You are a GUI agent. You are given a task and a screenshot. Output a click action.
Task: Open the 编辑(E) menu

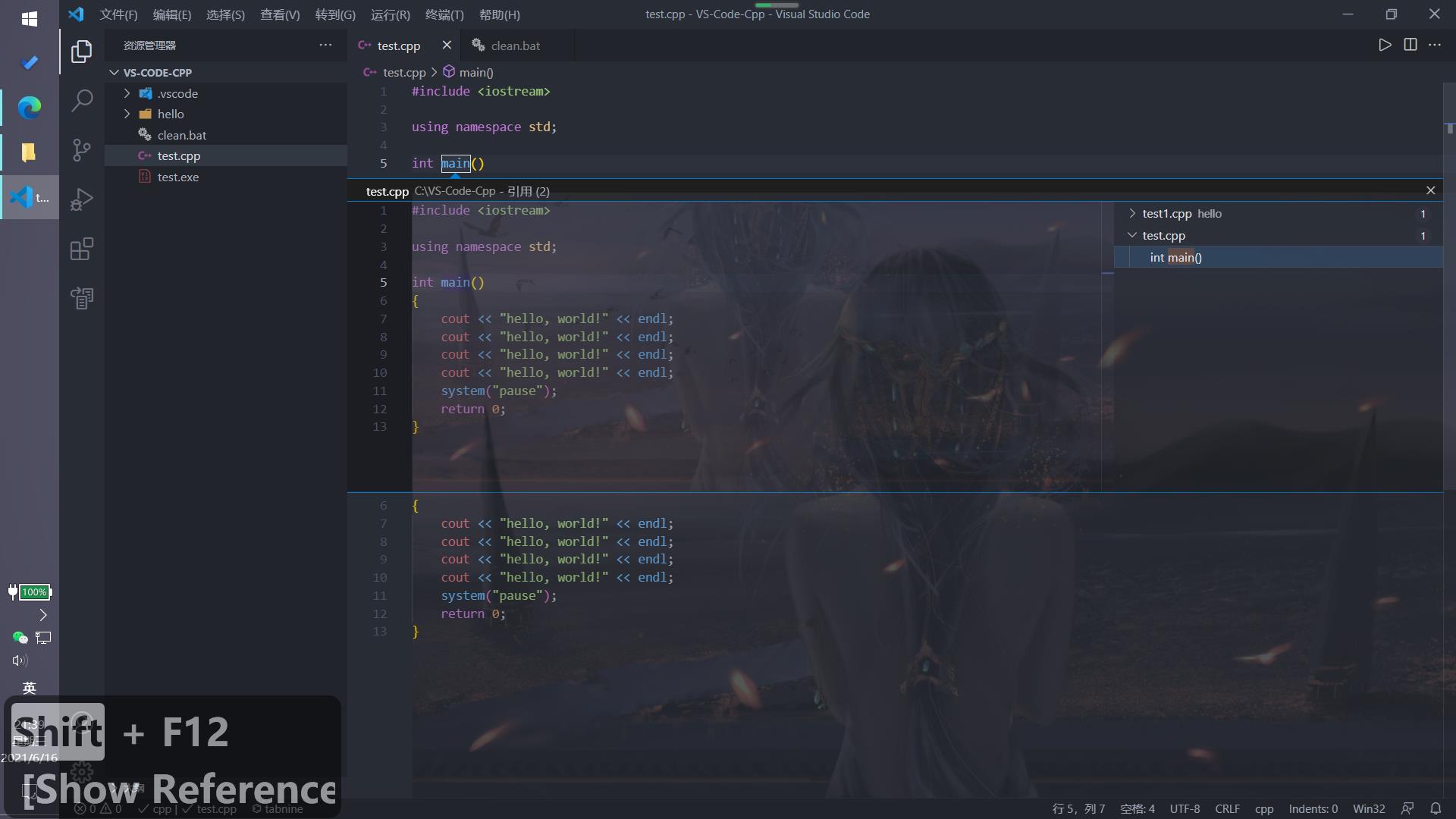point(172,14)
